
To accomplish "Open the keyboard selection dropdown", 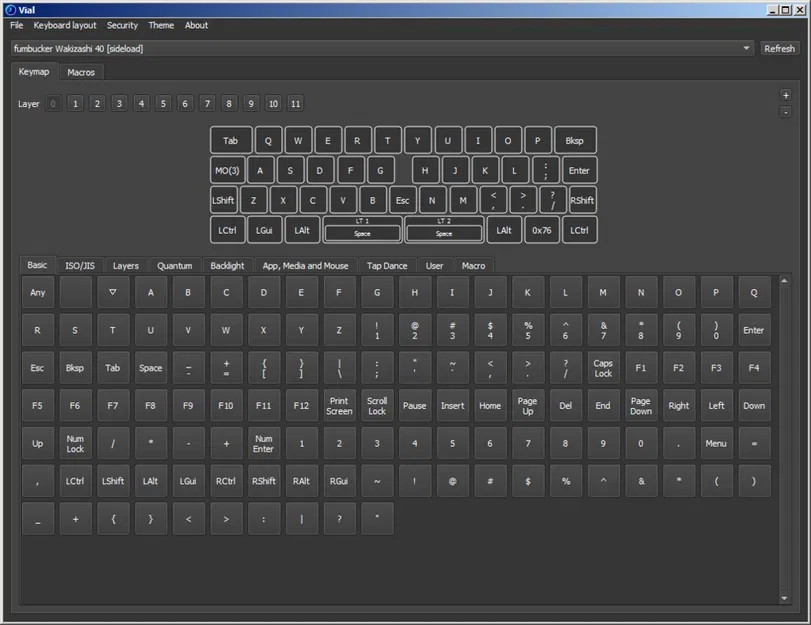I will tap(747, 48).
